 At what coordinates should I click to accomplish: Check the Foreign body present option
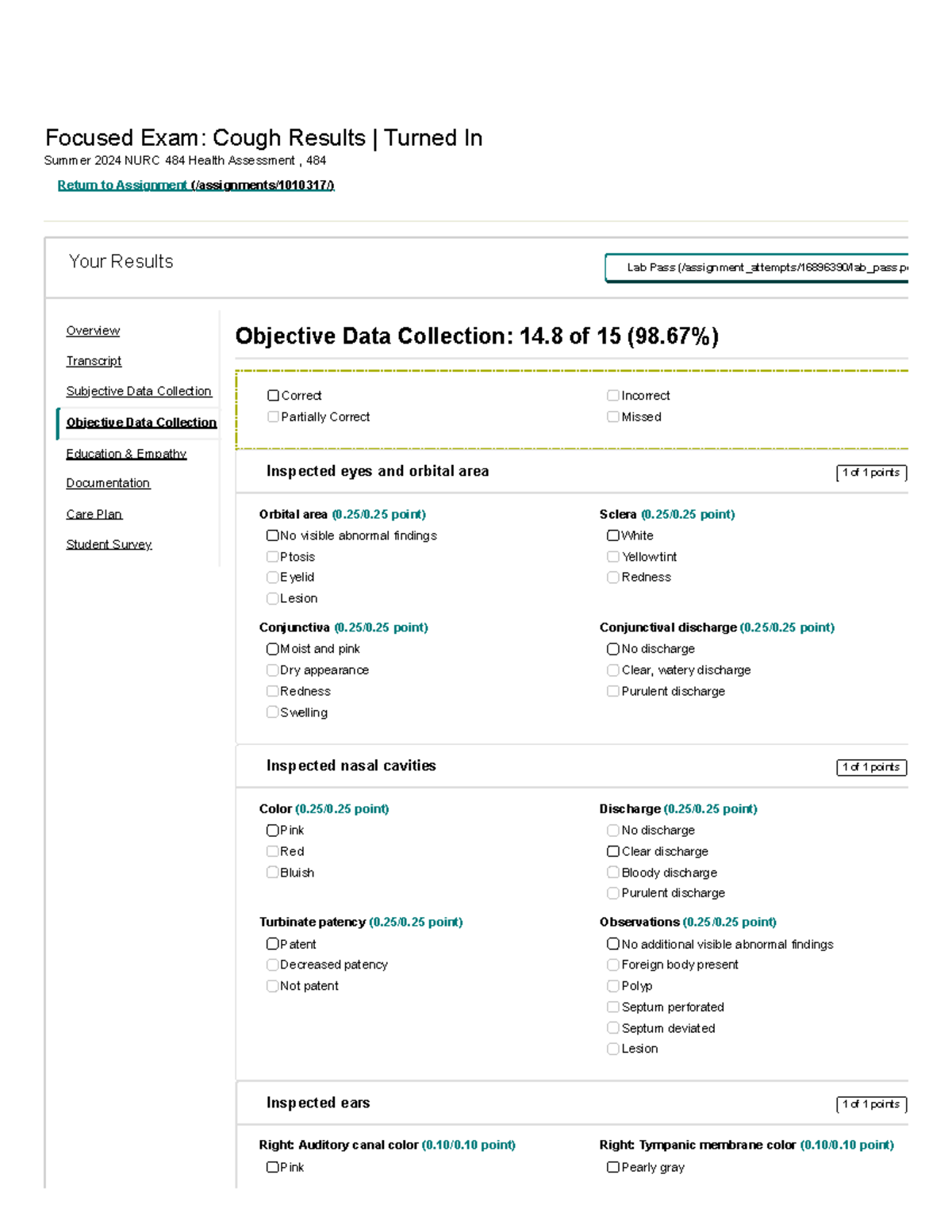point(613,965)
